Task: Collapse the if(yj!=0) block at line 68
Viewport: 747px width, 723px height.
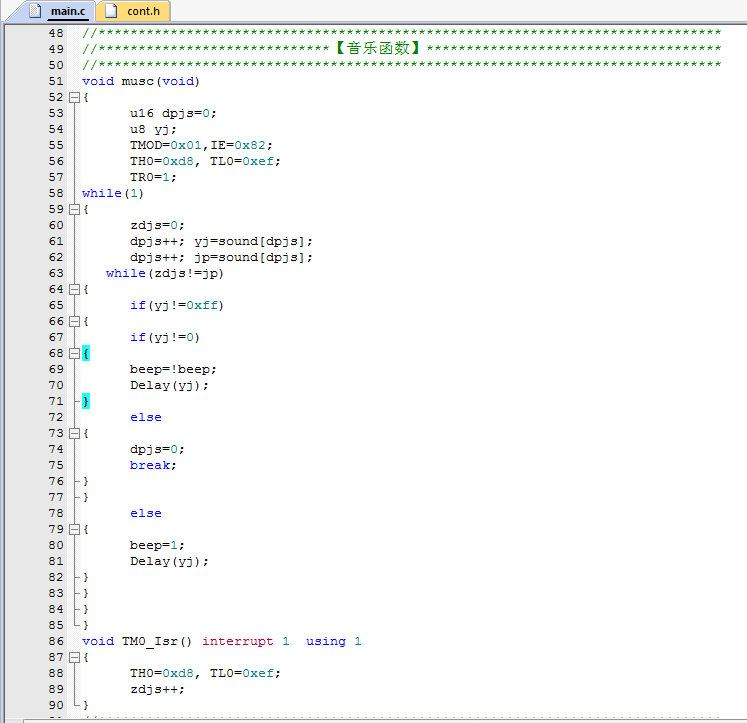Action: click(74, 353)
